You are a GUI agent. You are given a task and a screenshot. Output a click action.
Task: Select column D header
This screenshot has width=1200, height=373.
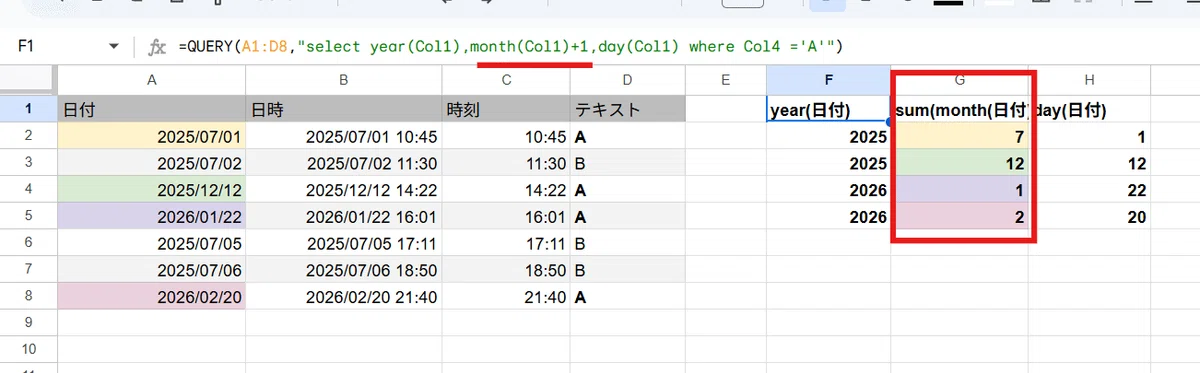click(627, 80)
